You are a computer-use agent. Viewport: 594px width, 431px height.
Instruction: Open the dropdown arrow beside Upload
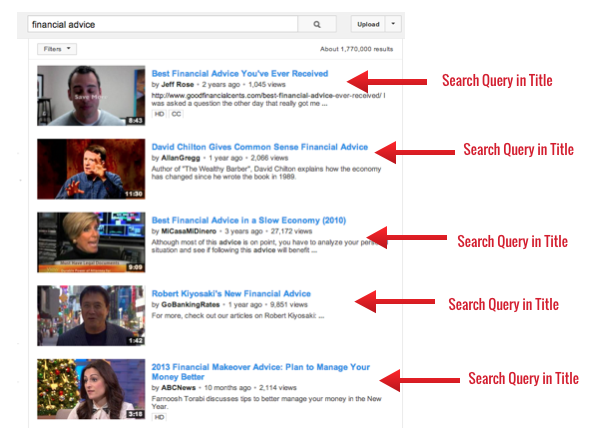point(393,24)
